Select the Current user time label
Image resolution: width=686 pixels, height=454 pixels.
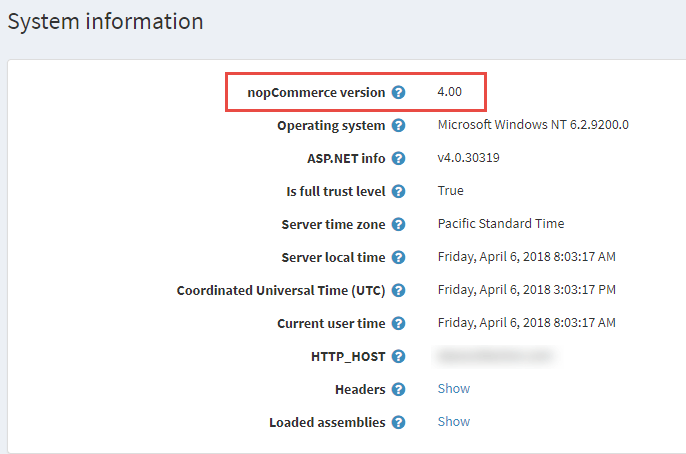(x=331, y=324)
